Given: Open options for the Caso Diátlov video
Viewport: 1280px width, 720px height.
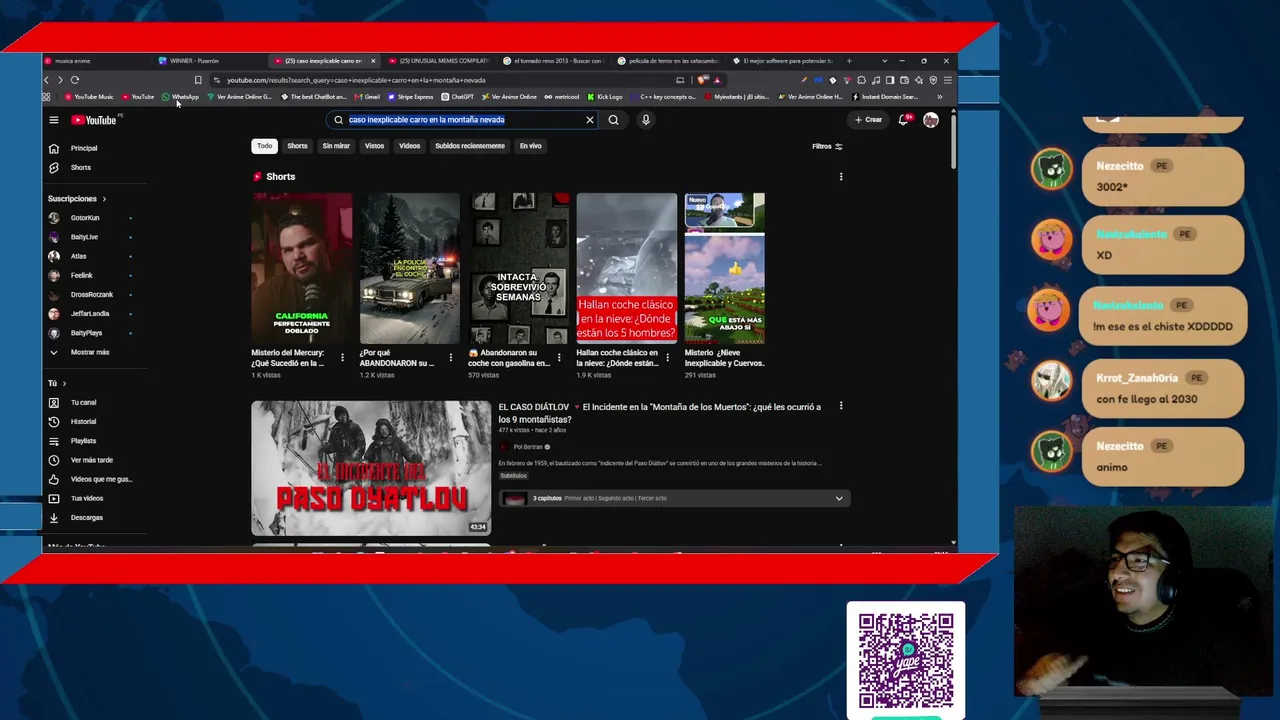Looking at the screenshot, I should [841, 406].
